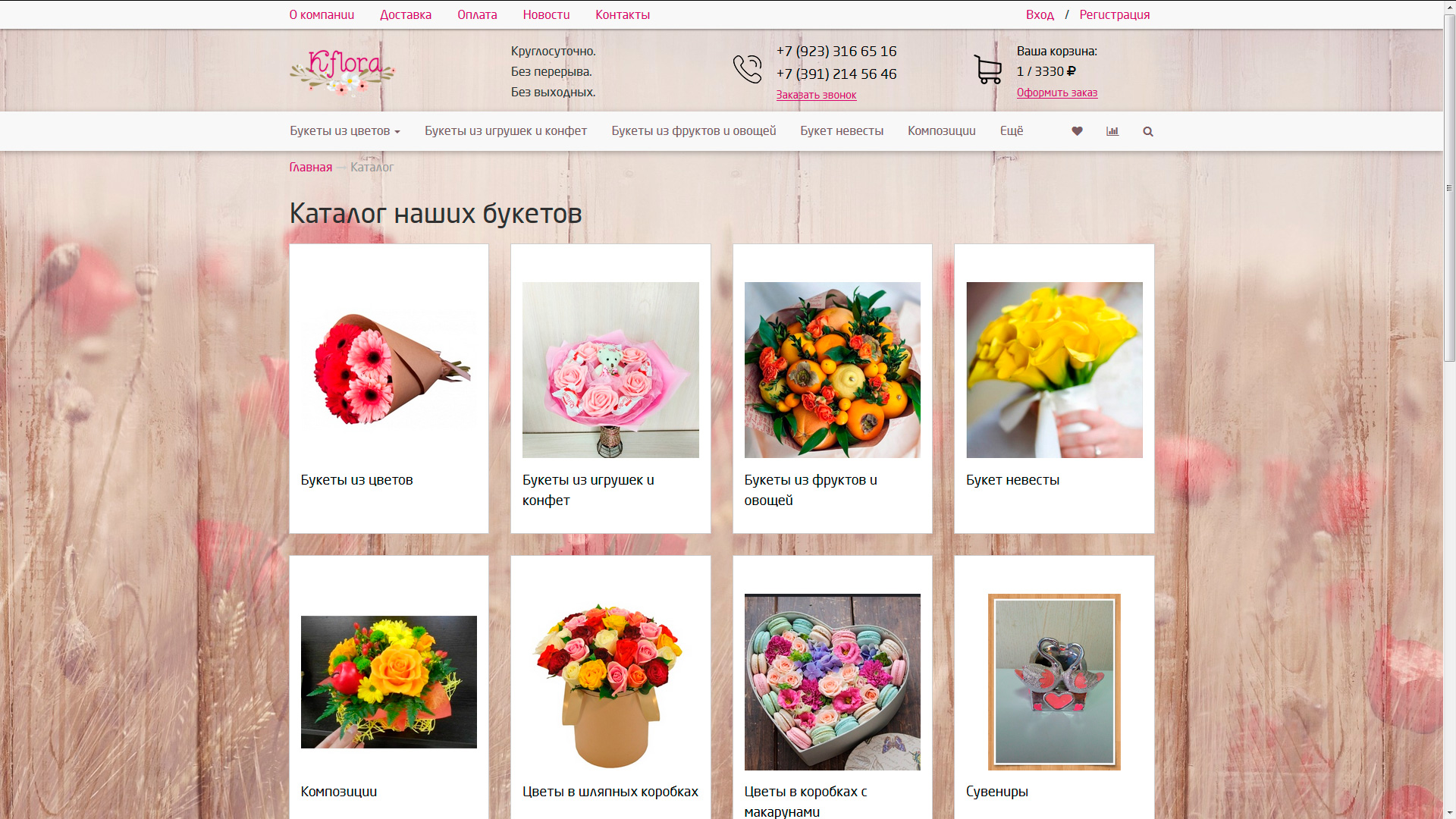Click Цветы в коробках с макарунами title
Viewport: 1456px width, 819px height.
[805, 802]
